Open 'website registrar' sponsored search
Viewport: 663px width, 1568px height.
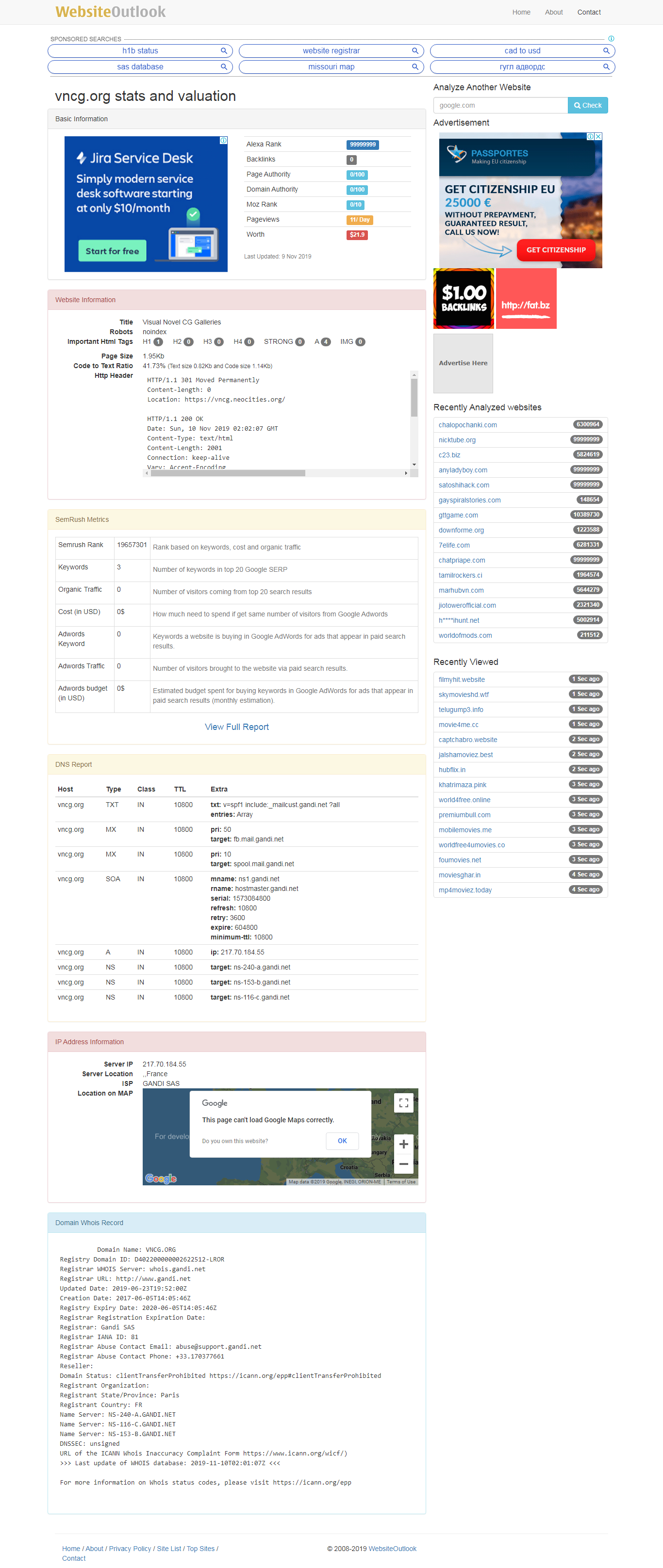331,51
